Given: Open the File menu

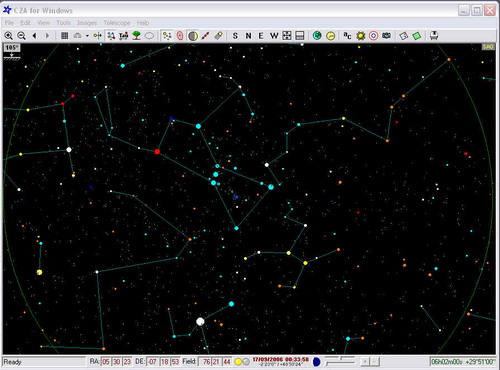Looking at the screenshot, I should point(9,23).
